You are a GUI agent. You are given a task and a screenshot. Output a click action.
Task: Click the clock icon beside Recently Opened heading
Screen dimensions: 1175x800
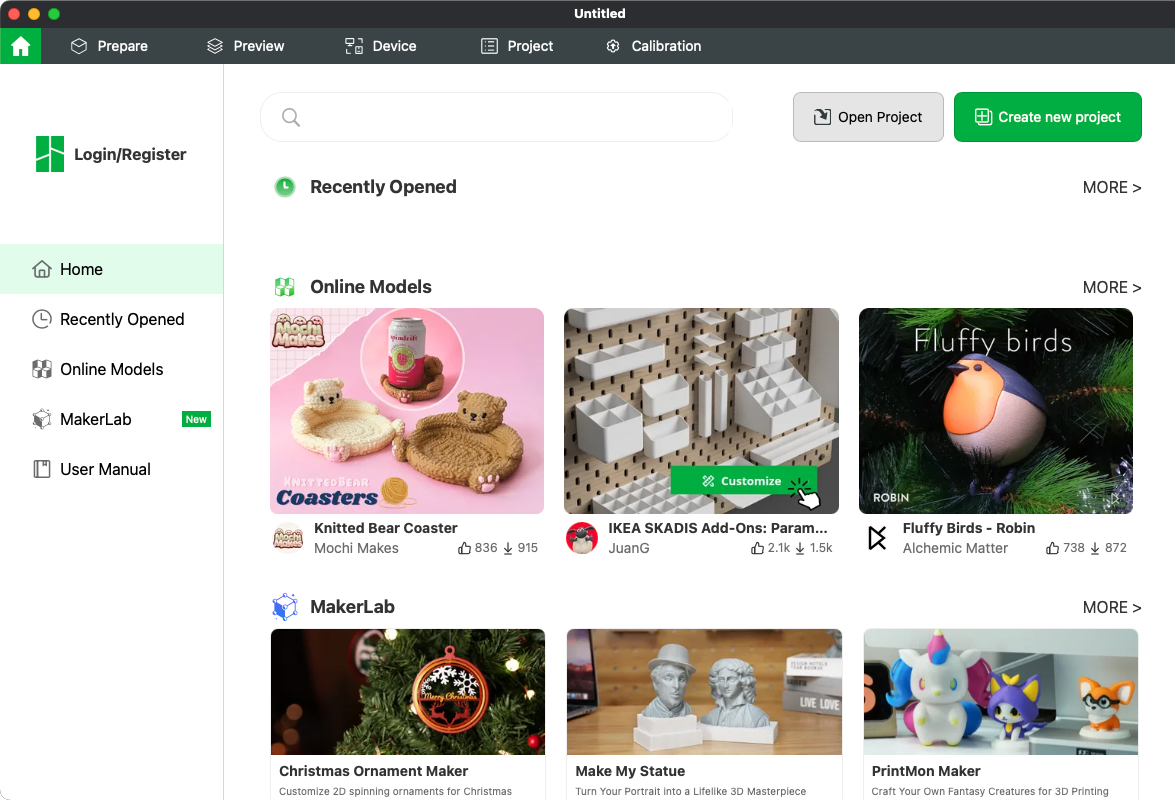[285, 187]
